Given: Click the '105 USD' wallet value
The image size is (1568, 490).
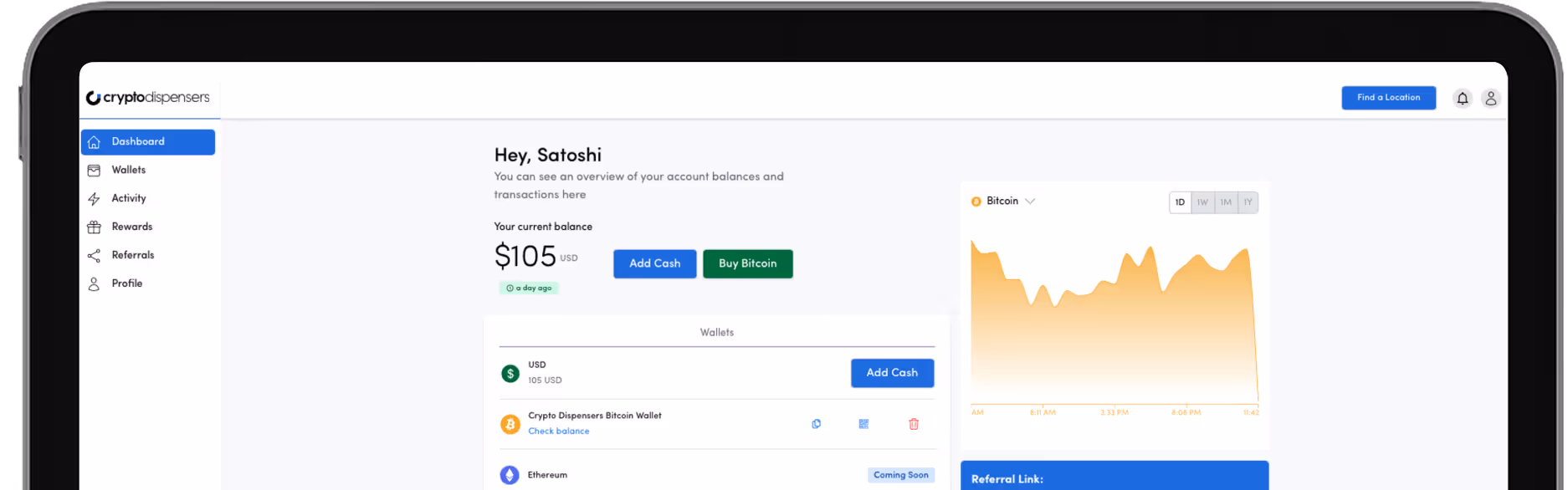Looking at the screenshot, I should click(x=545, y=380).
